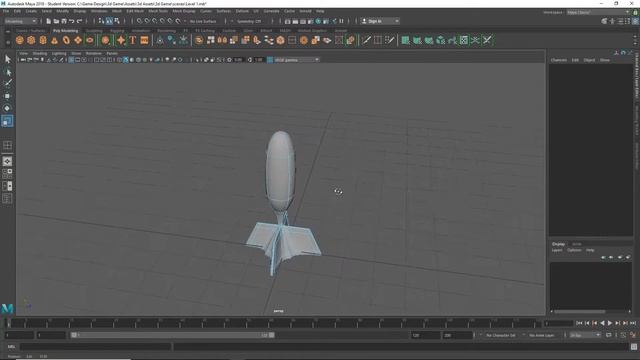Click the Type text tool shelf icon
640x360 pixels.
click(x=133, y=40)
